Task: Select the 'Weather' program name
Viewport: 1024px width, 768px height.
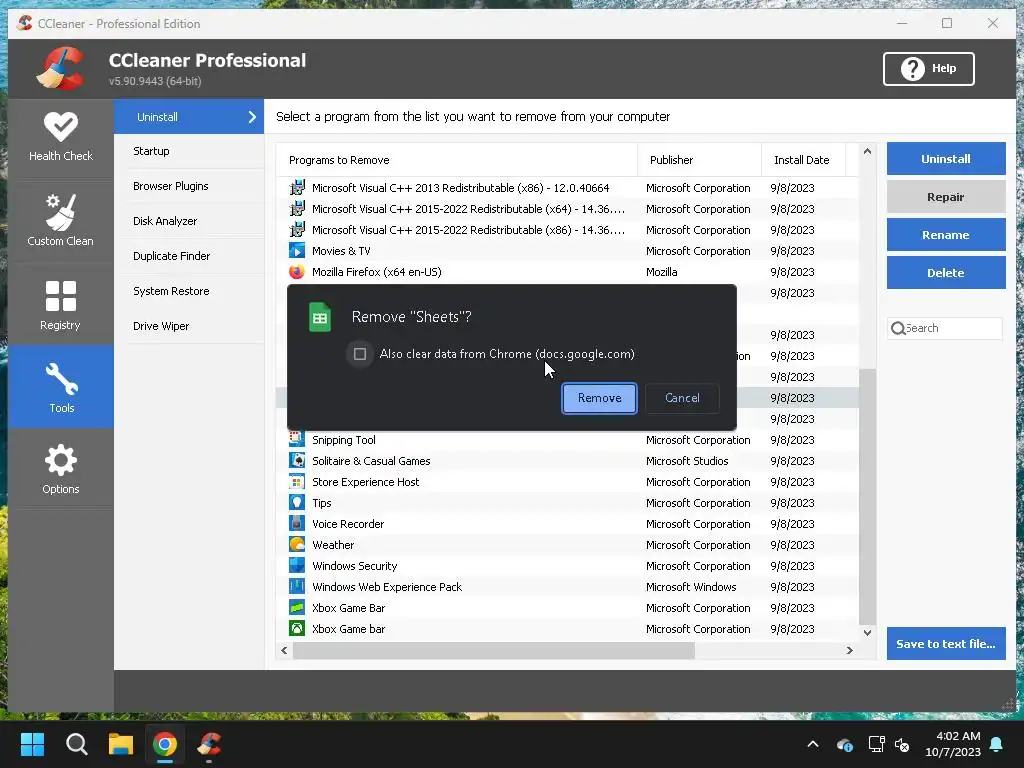Action: tap(333, 545)
